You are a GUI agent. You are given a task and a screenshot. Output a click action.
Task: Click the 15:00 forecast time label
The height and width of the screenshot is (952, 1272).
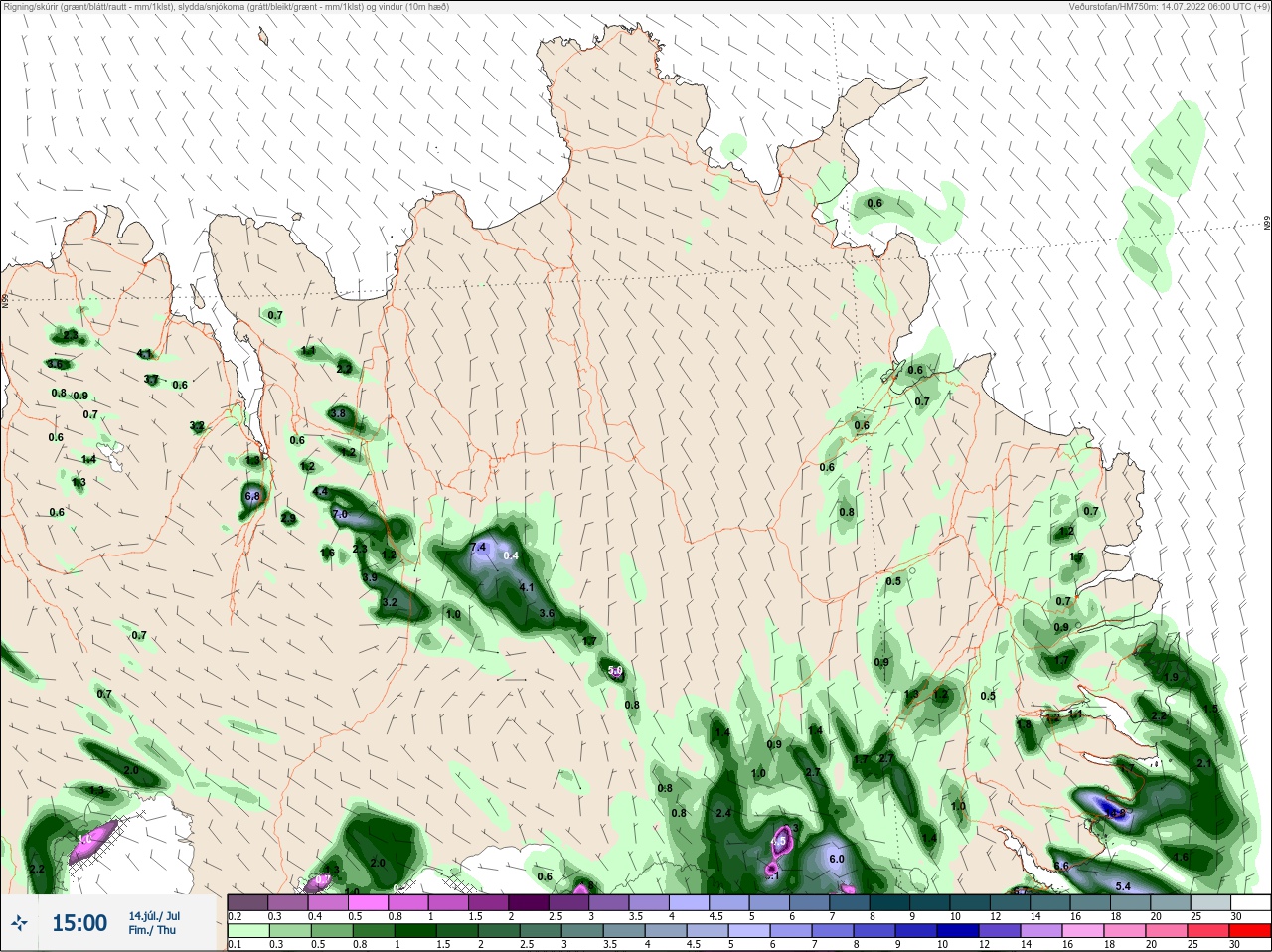click(79, 923)
